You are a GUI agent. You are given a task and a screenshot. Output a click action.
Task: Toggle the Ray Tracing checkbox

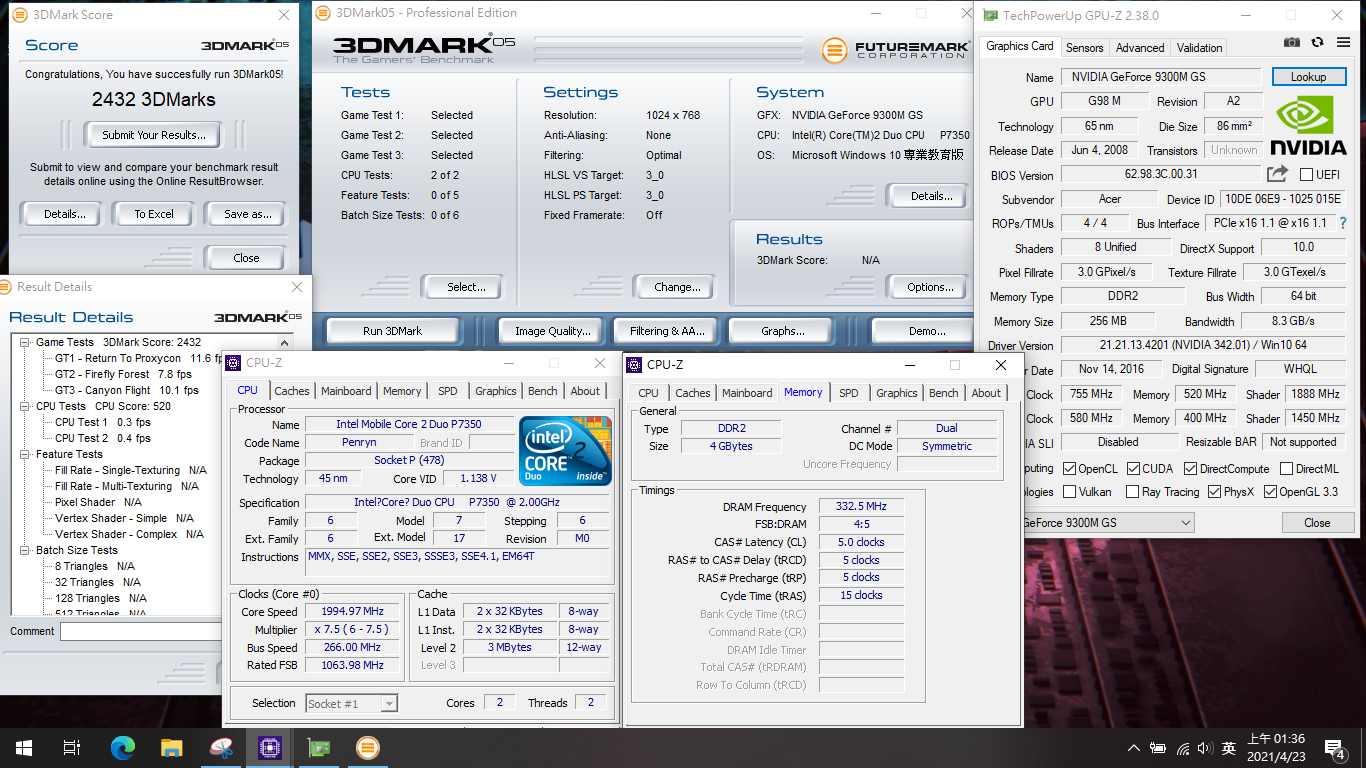[x=1133, y=491]
